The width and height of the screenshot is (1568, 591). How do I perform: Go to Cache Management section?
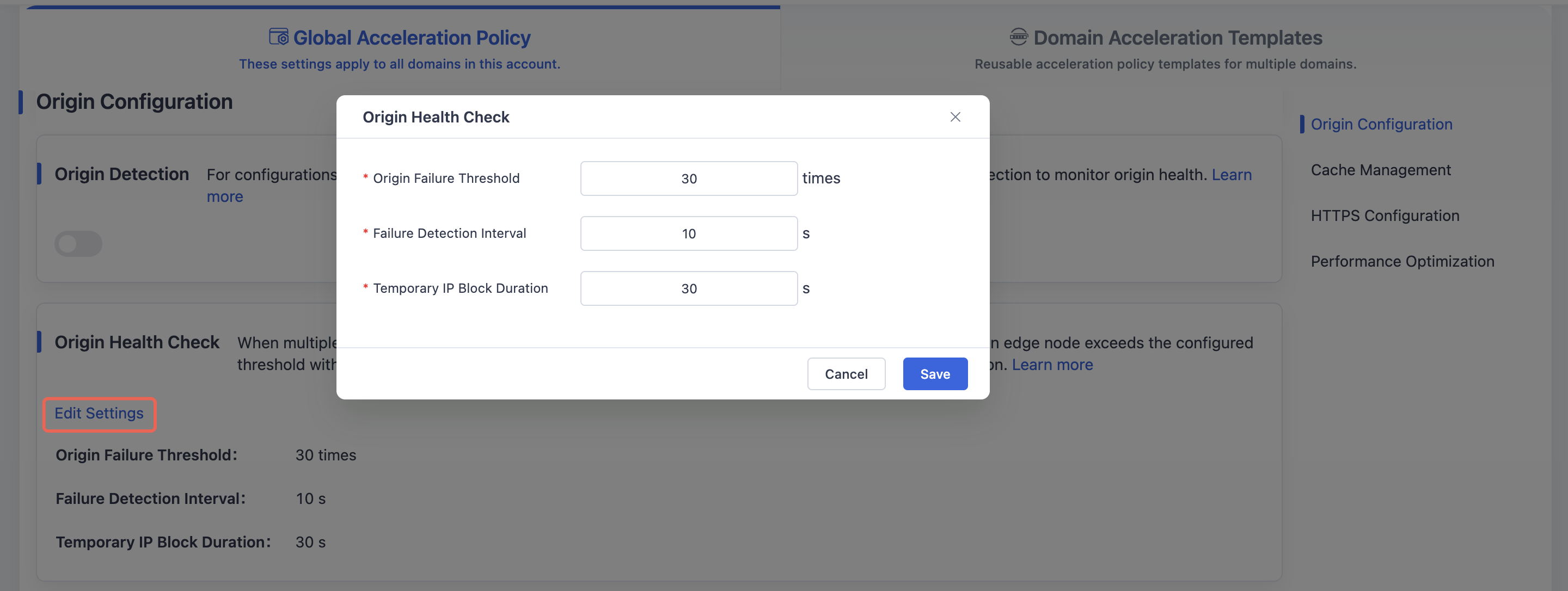1381,170
